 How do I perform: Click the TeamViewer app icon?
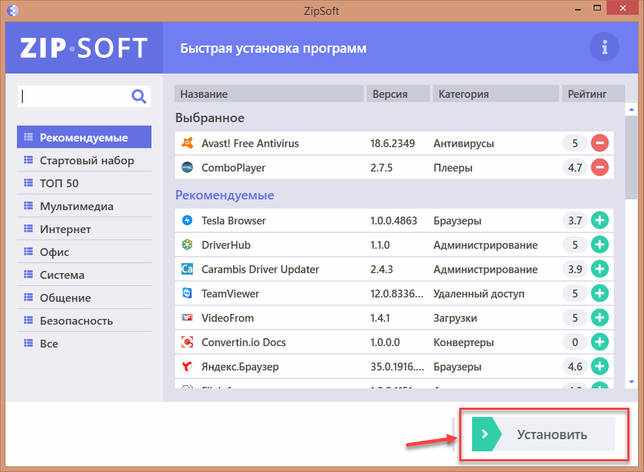point(187,293)
